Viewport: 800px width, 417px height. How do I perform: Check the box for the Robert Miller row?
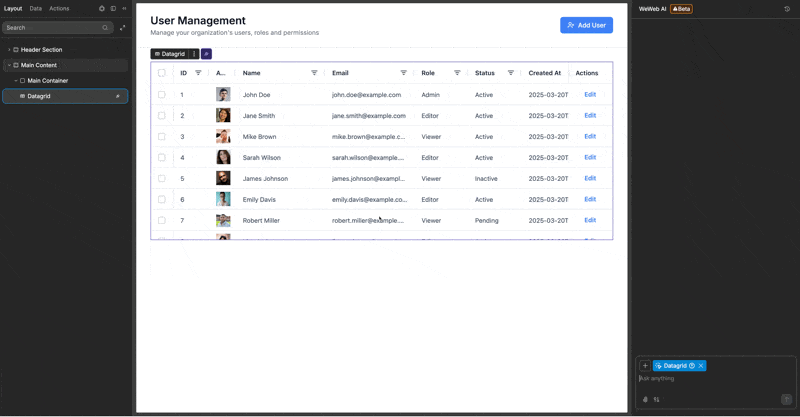[x=162, y=220]
